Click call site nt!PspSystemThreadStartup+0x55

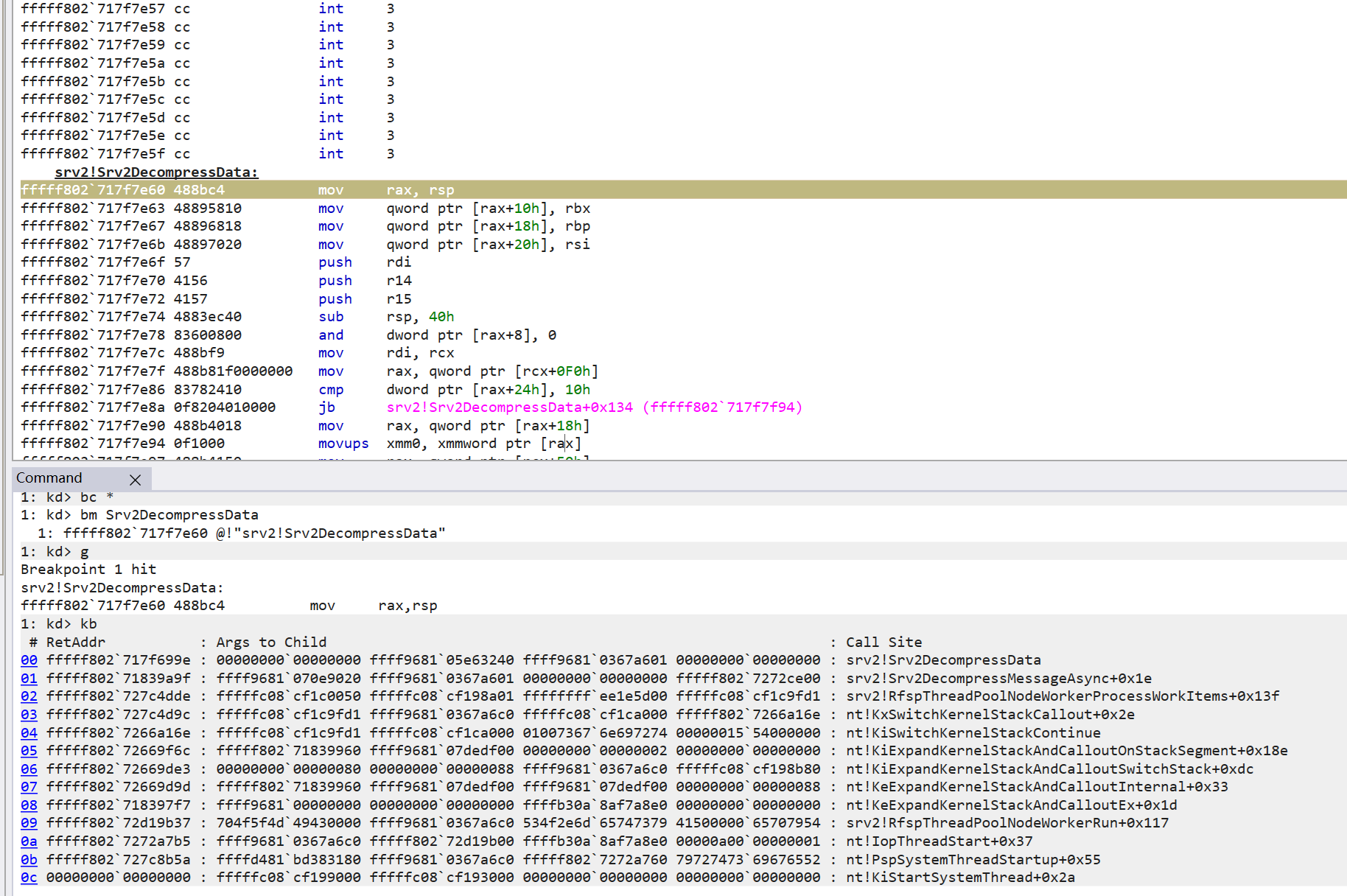(973, 860)
